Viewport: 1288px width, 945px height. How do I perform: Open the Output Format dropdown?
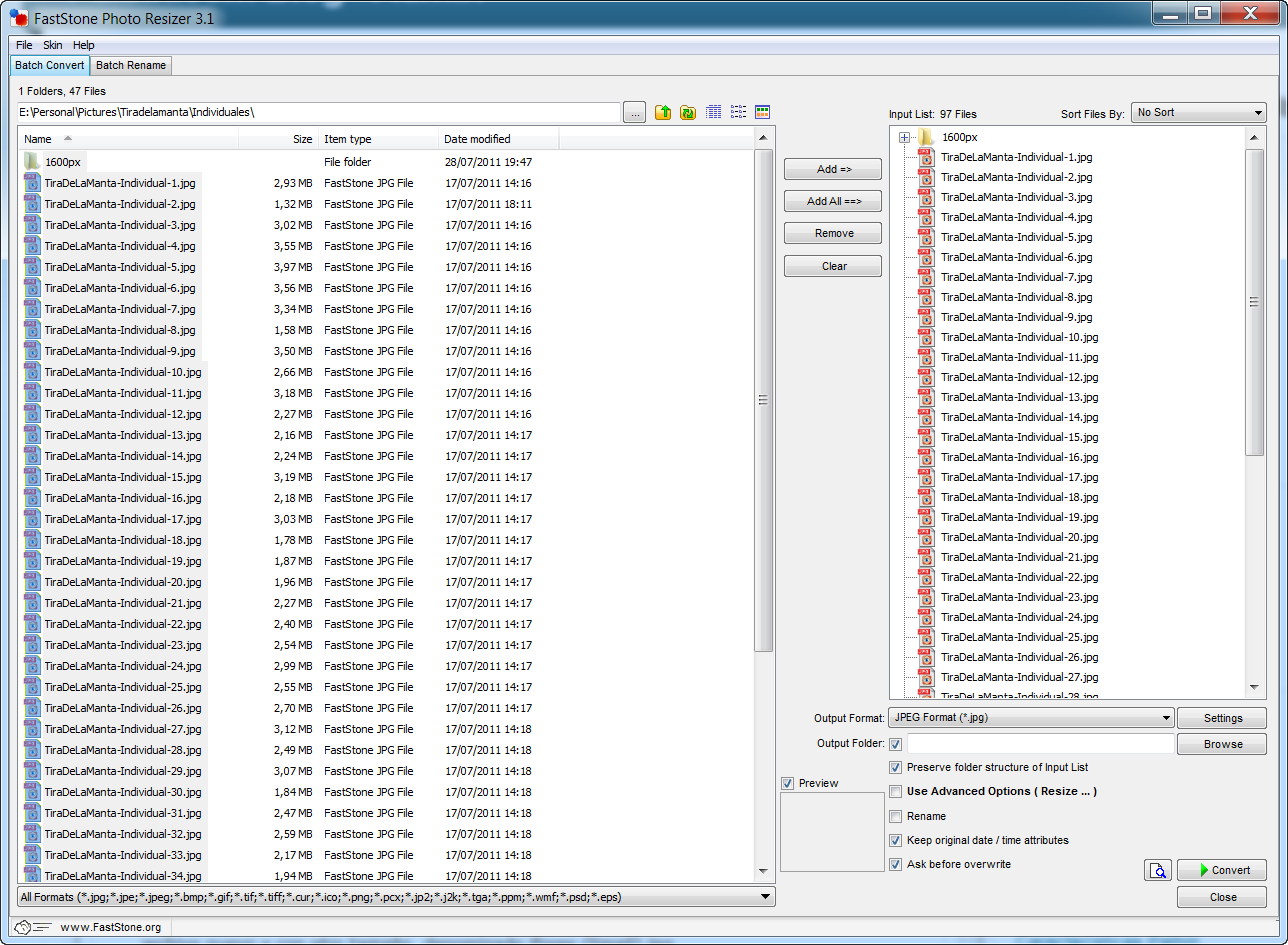pyautogui.click(x=1030, y=718)
